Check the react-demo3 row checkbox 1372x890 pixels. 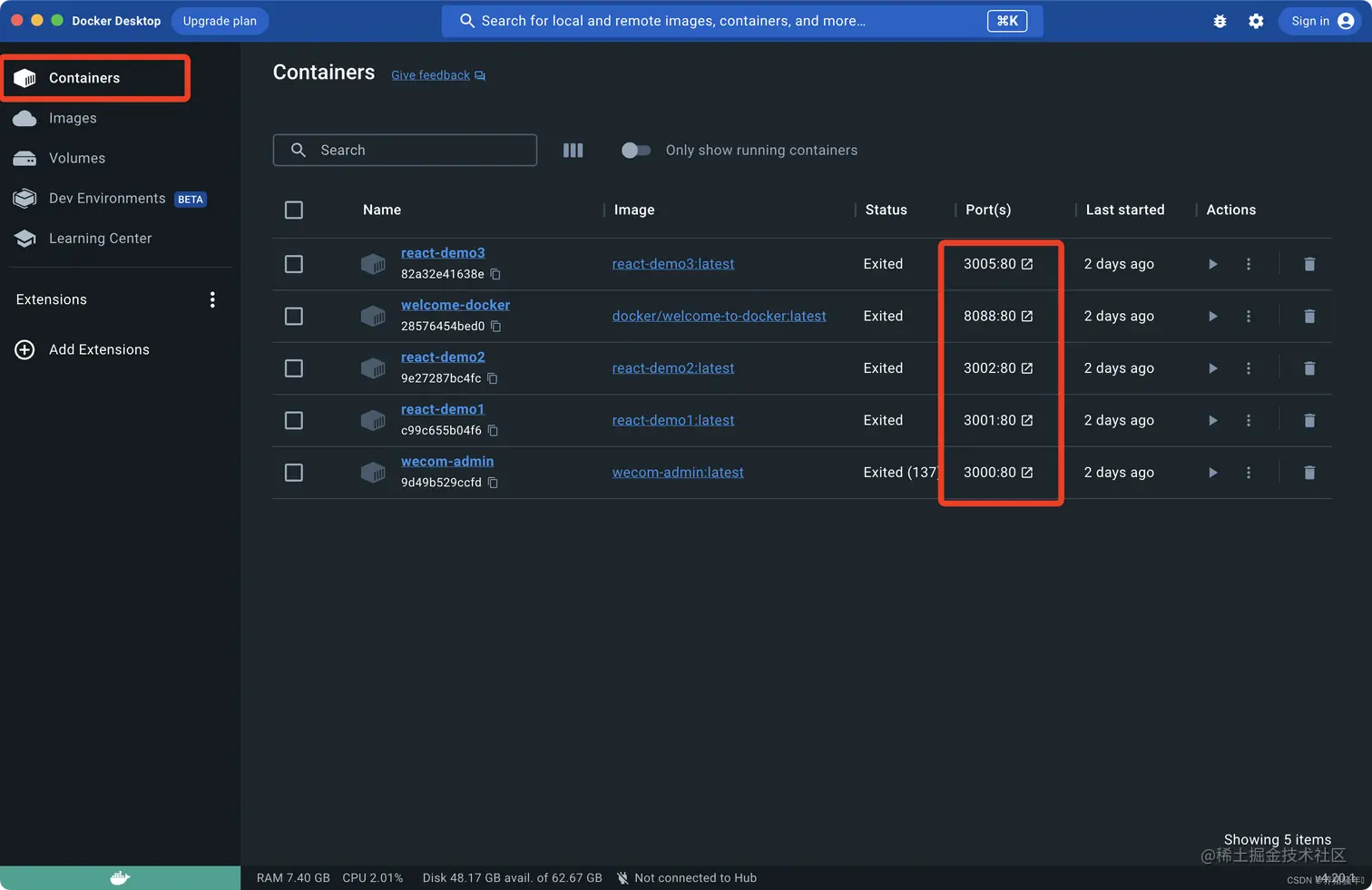(294, 264)
